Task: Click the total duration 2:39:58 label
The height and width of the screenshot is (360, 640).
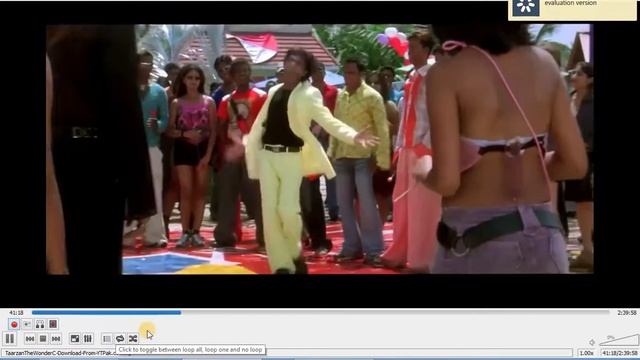Action: coord(627,313)
